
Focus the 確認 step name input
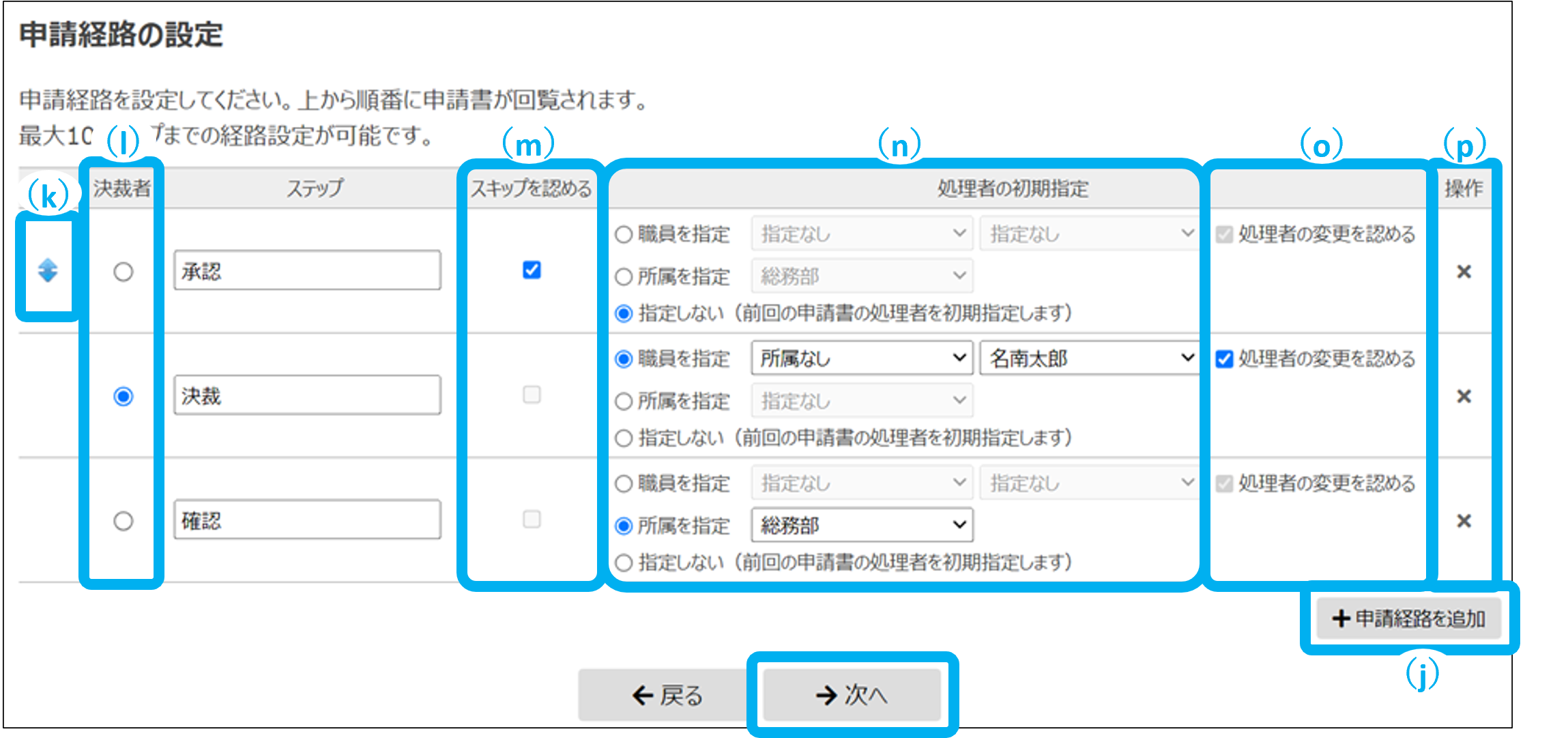pyautogui.click(x=307, y=520)
